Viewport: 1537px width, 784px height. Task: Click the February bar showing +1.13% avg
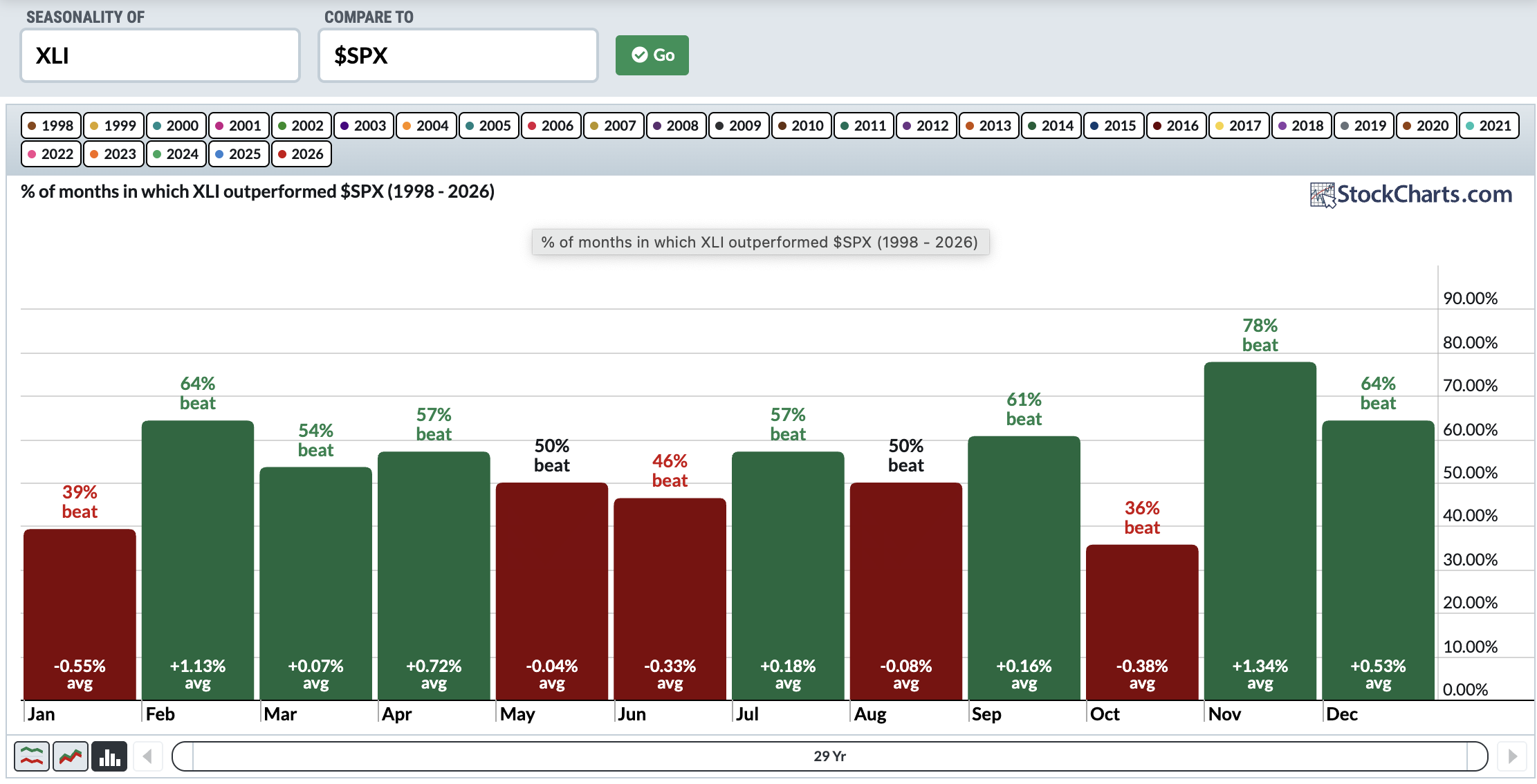pos(198,561)
